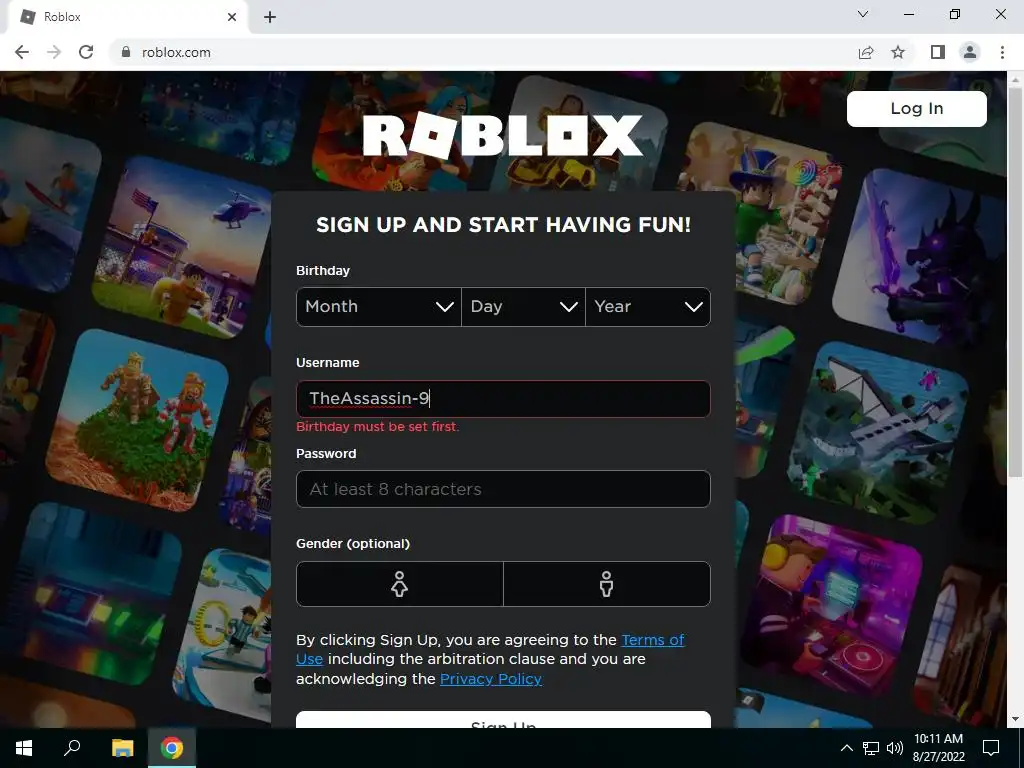Open the taskbar clock and date
Viewport: 1024px width, 768px height.
(938, 748)
